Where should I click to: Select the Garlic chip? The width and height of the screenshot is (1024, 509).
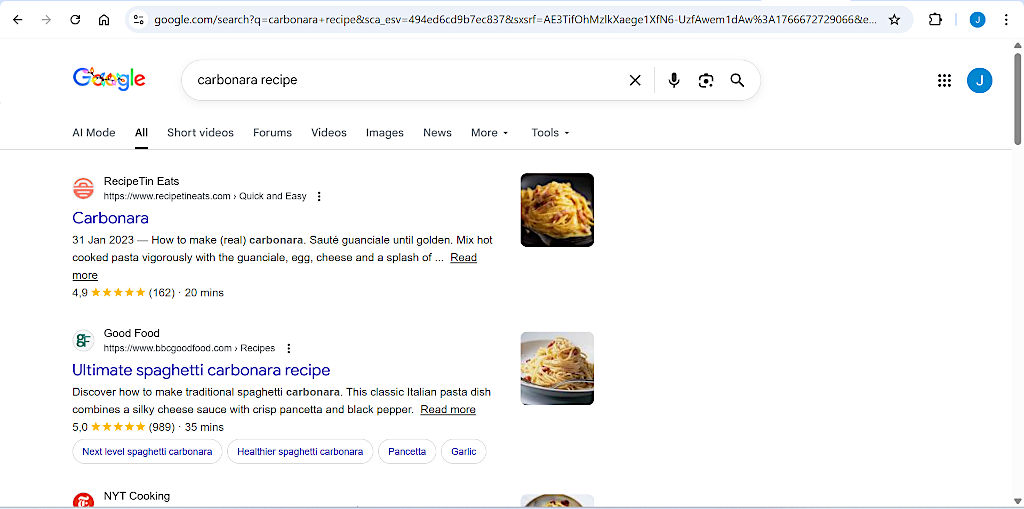click(464, 452)
